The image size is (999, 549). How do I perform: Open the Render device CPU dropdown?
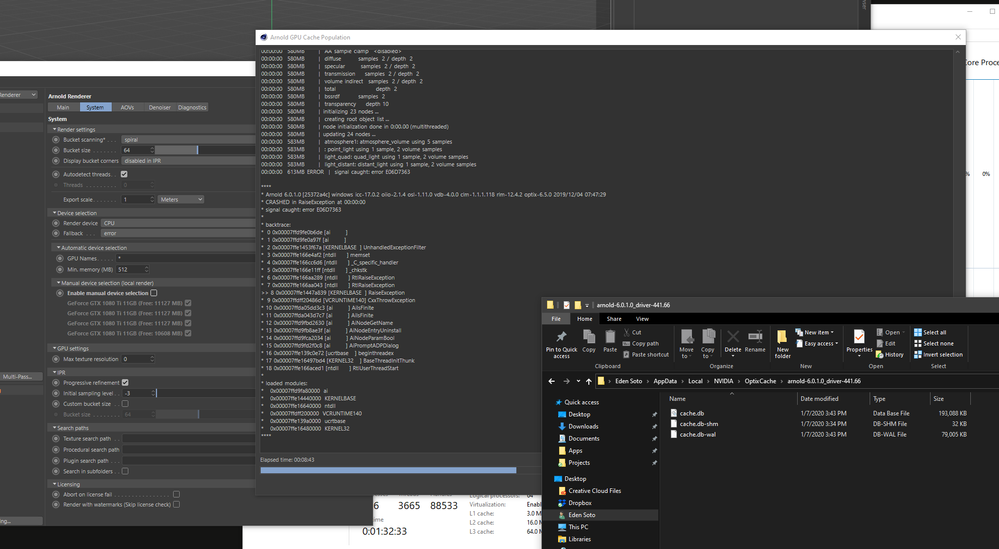178,223
